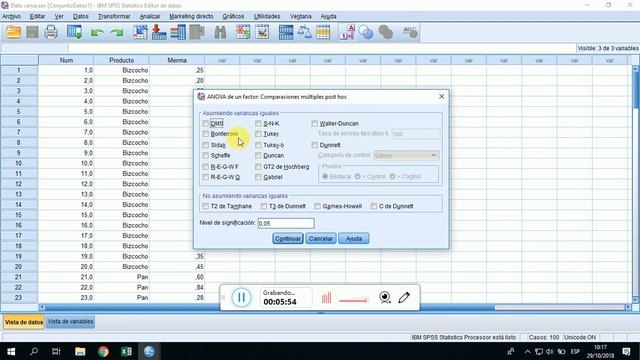The height and width of the screenshot is (360, 640).
Task: Open the Analizar menu
Action: 150,16
